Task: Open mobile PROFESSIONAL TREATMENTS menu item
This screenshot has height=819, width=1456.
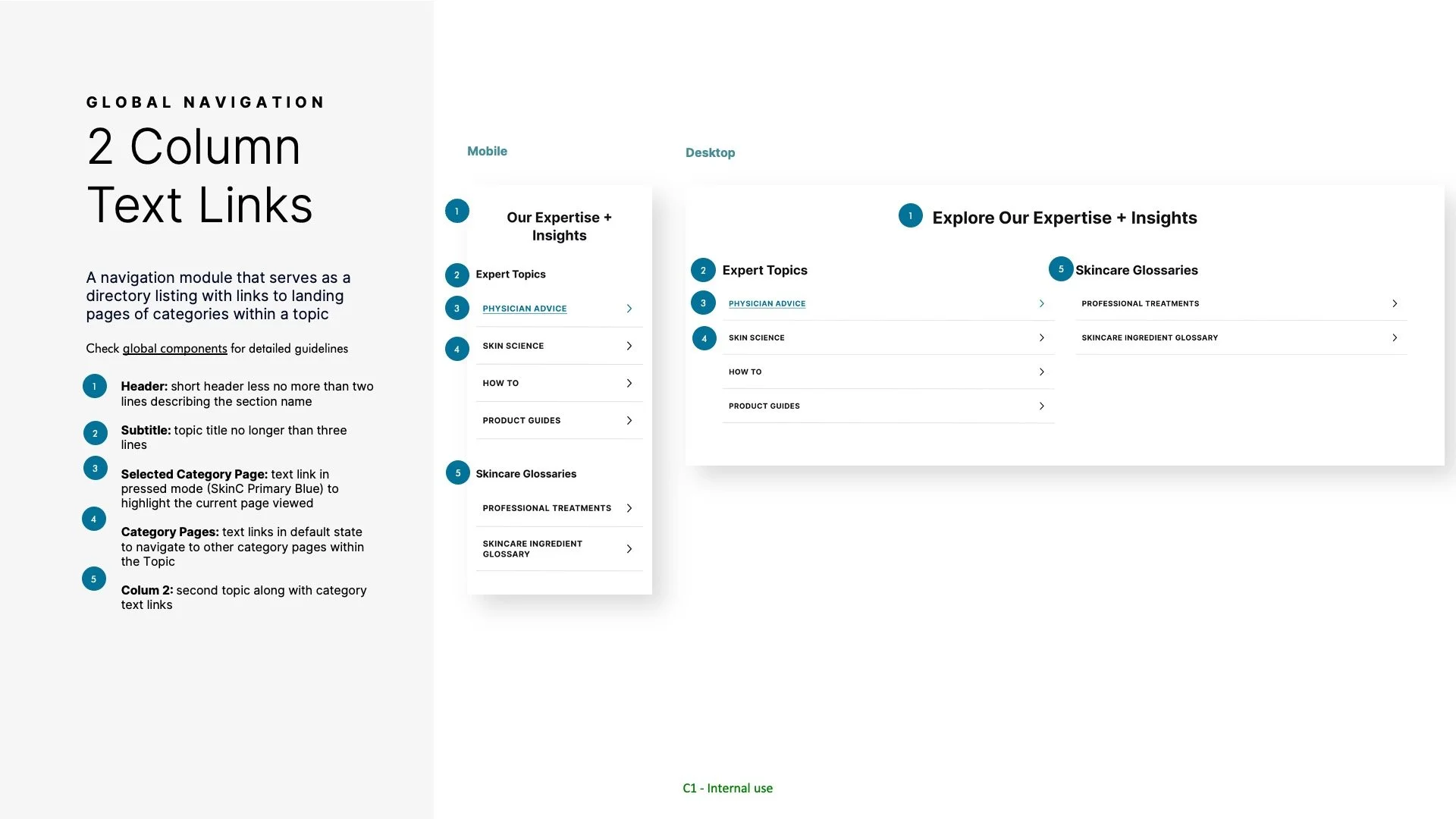Action: click(x=547, y=508)
